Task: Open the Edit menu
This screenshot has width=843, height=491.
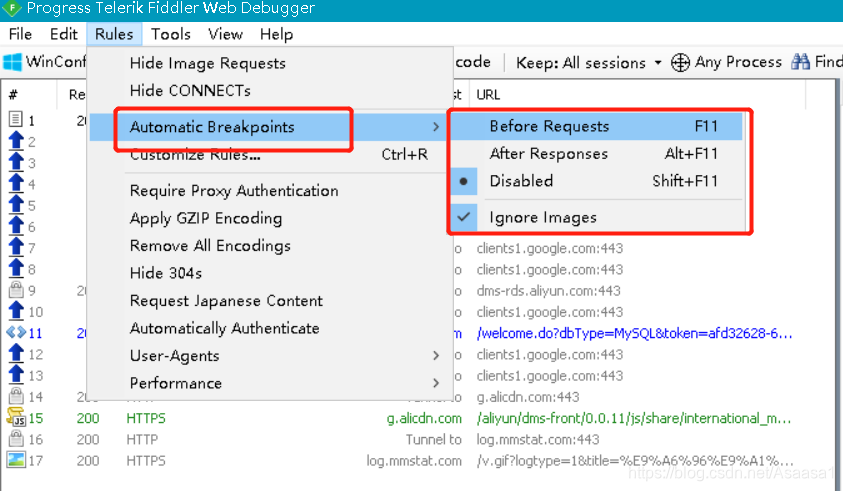Action: click(x=63, y=34)
